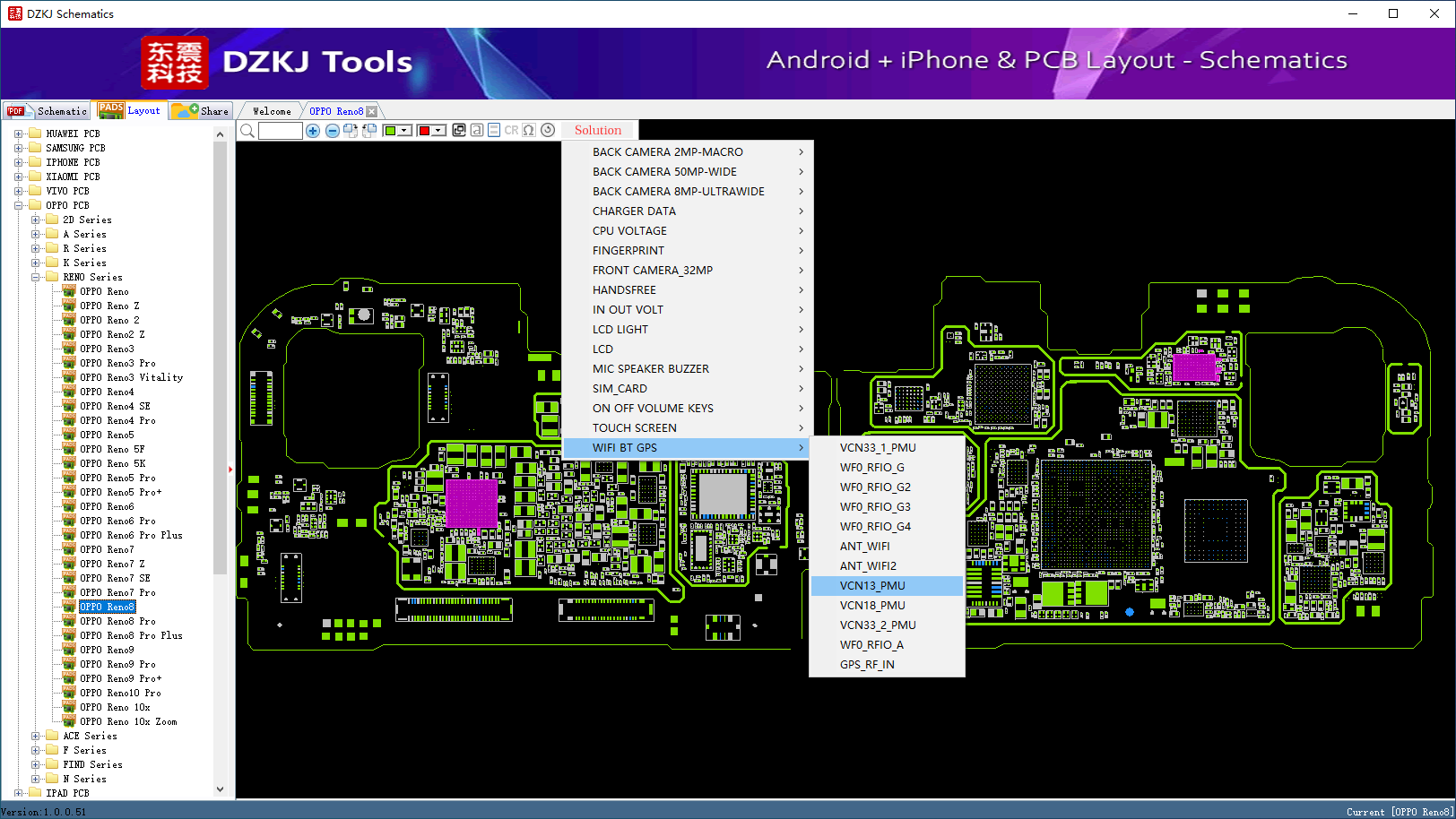The image size is (1456, 819).
Task: Click the overlapping layers icon in toolbar
Action: pos(459,130)
